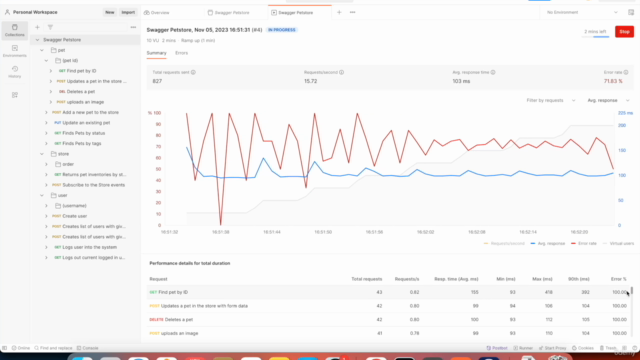Open Postbot in the status bar
This screenshot has height=360, width=640.
pyautogui.click(x=497, y=348)
